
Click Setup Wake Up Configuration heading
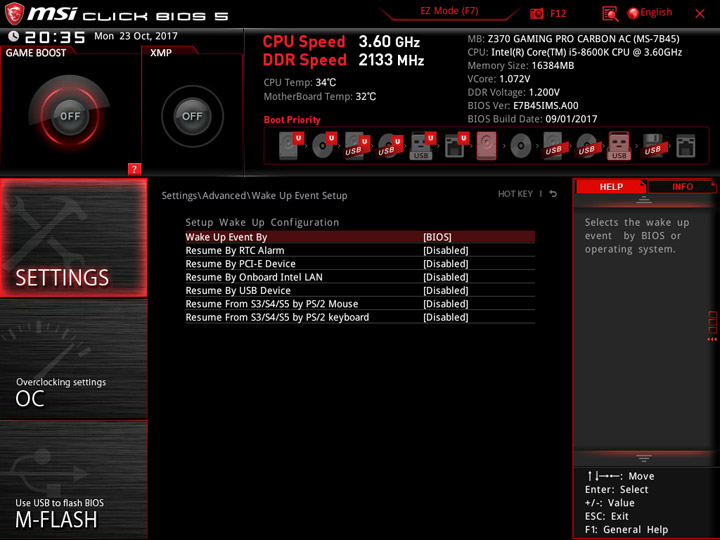click(262, 222)
